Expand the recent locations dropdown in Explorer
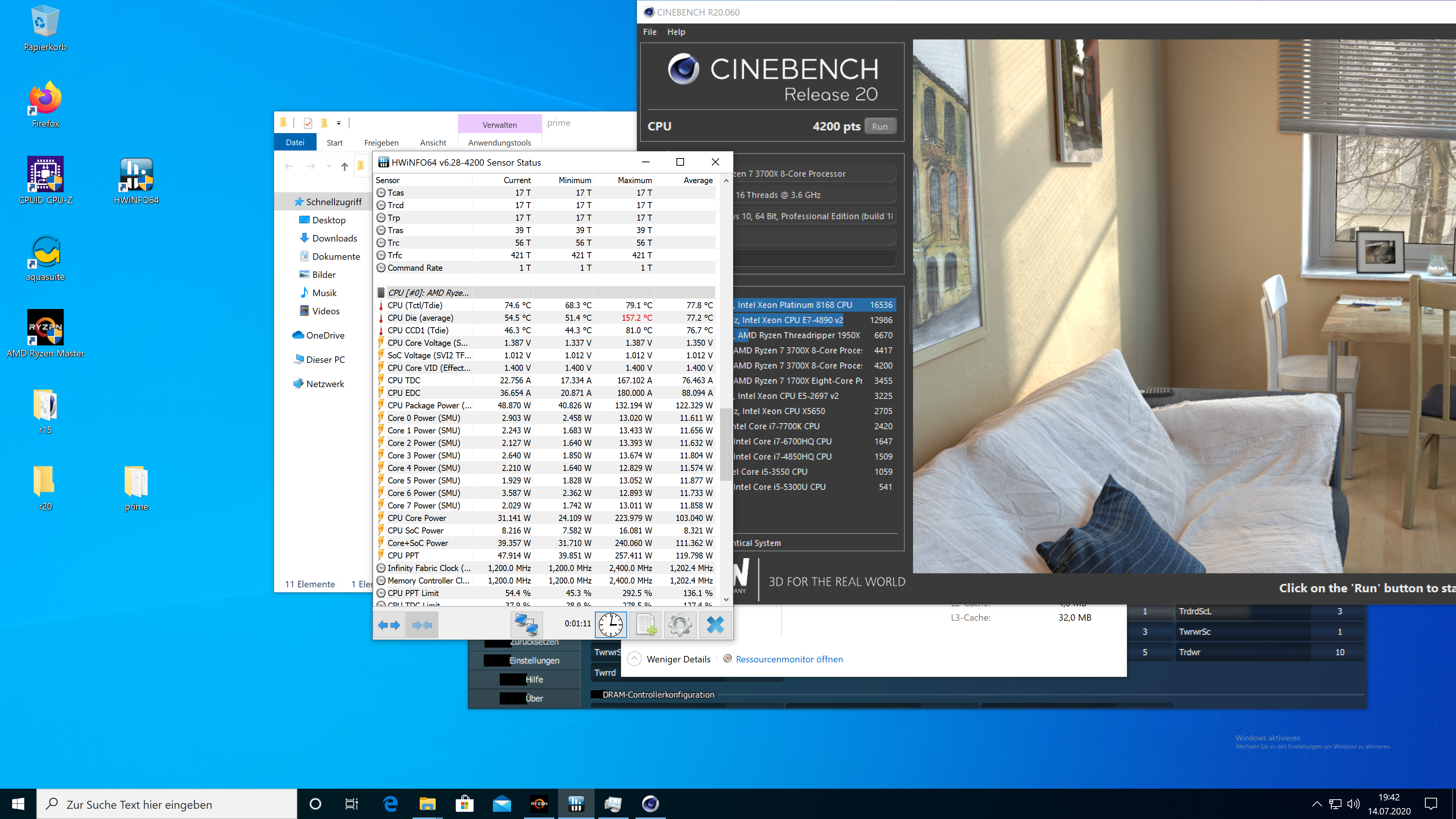Image resolution: width=1456 pixels, height=819 pixels. point(328,166)
